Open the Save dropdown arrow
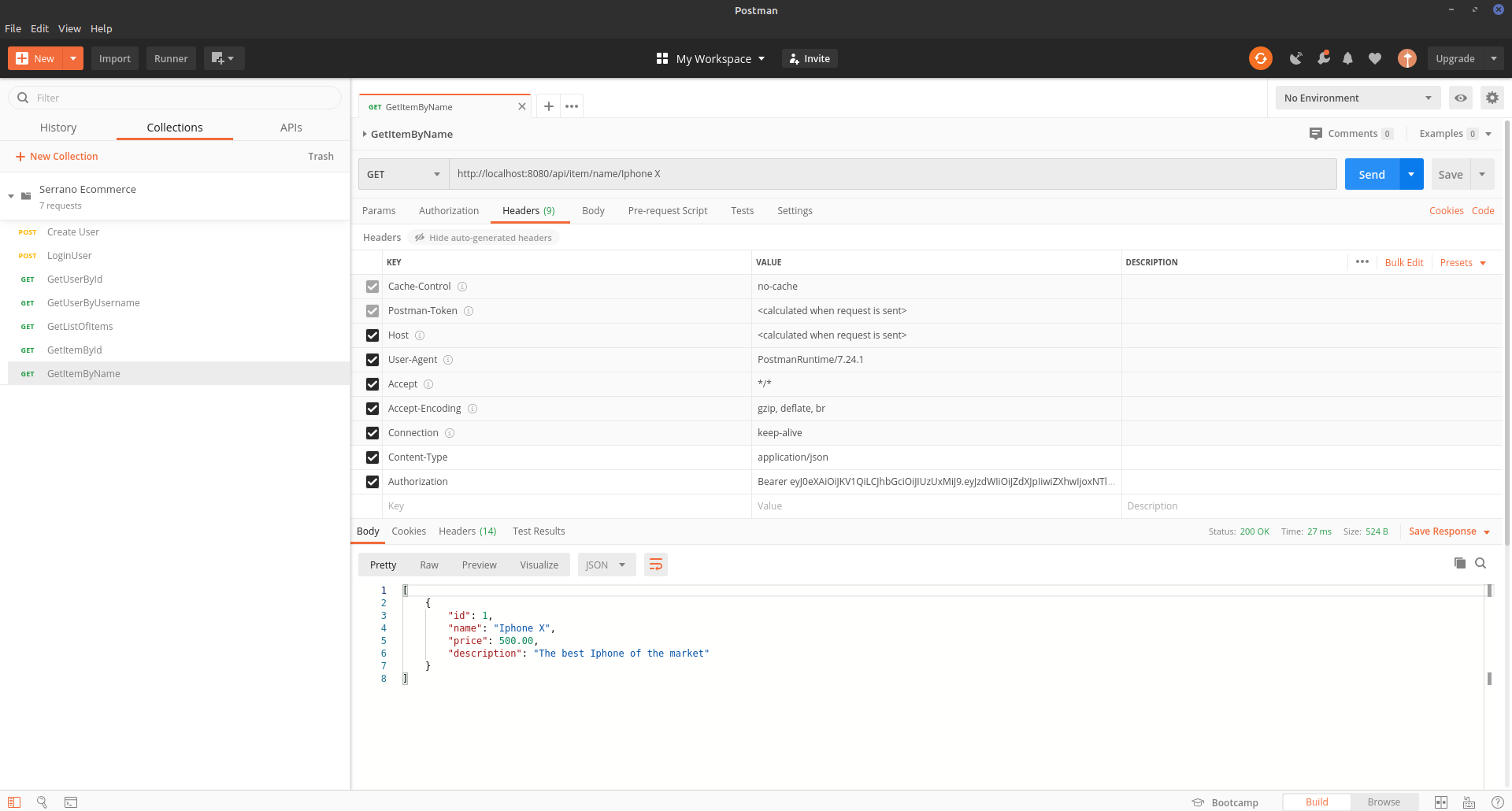This screenshot has width=1512, height=811. pyautogui.click(x=1482, y=174)
